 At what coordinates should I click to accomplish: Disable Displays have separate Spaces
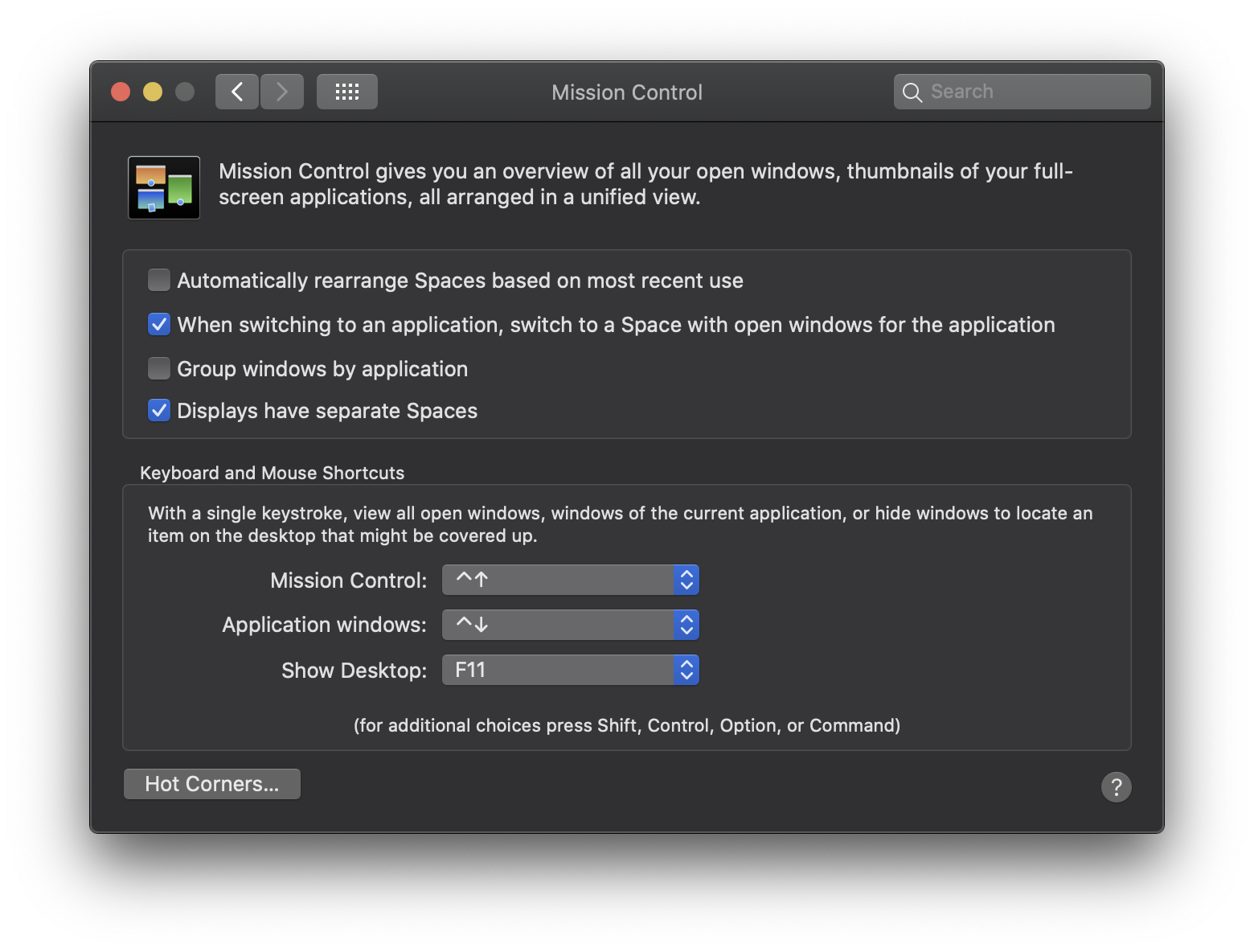pos(158,410)
